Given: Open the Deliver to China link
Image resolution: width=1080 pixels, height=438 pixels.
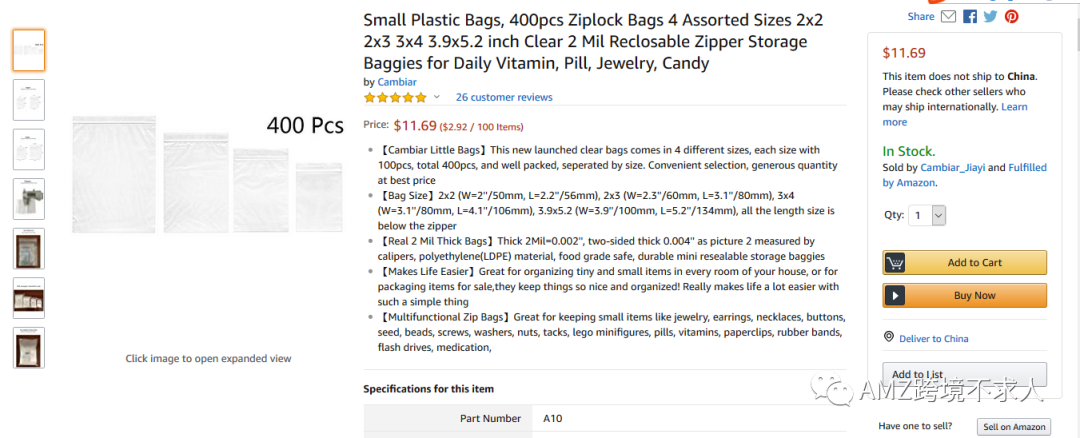Looking at the screenshot, I should click(x=933, y=339).
